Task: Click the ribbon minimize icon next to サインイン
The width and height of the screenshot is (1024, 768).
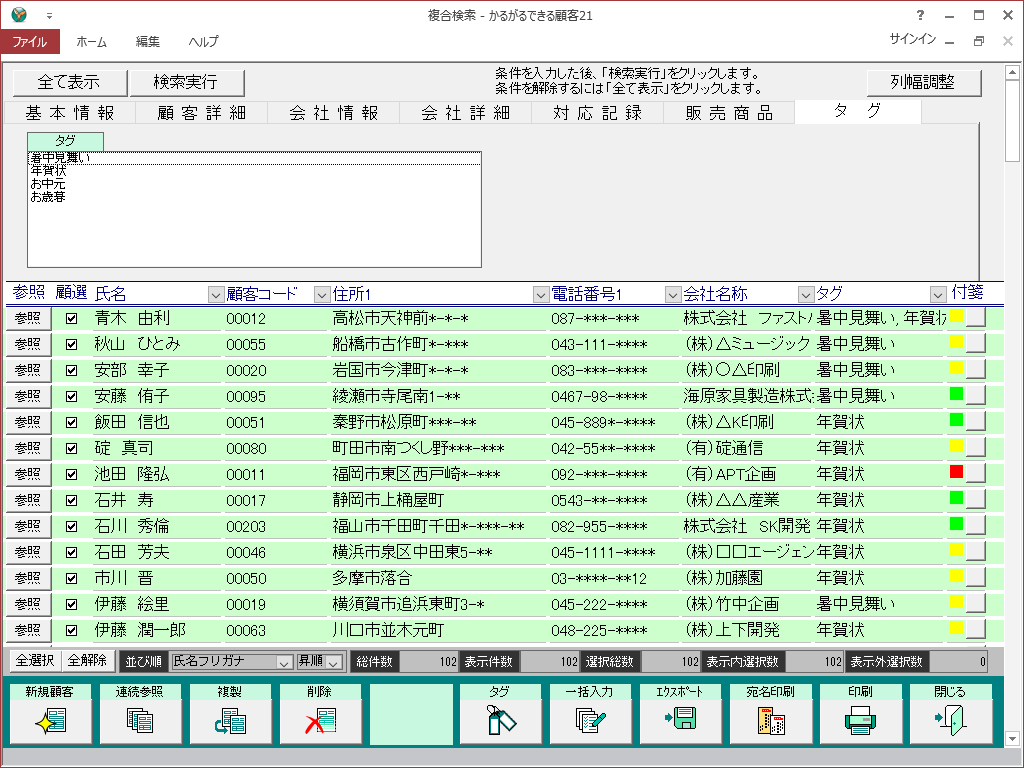Action: click(x=950, y=42)
